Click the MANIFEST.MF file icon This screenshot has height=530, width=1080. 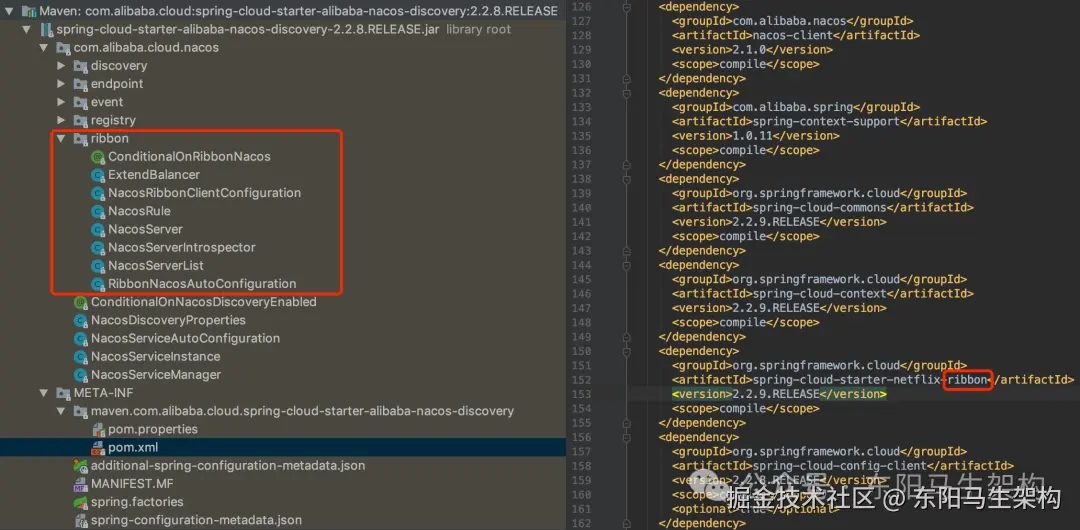tap(81, 484)
